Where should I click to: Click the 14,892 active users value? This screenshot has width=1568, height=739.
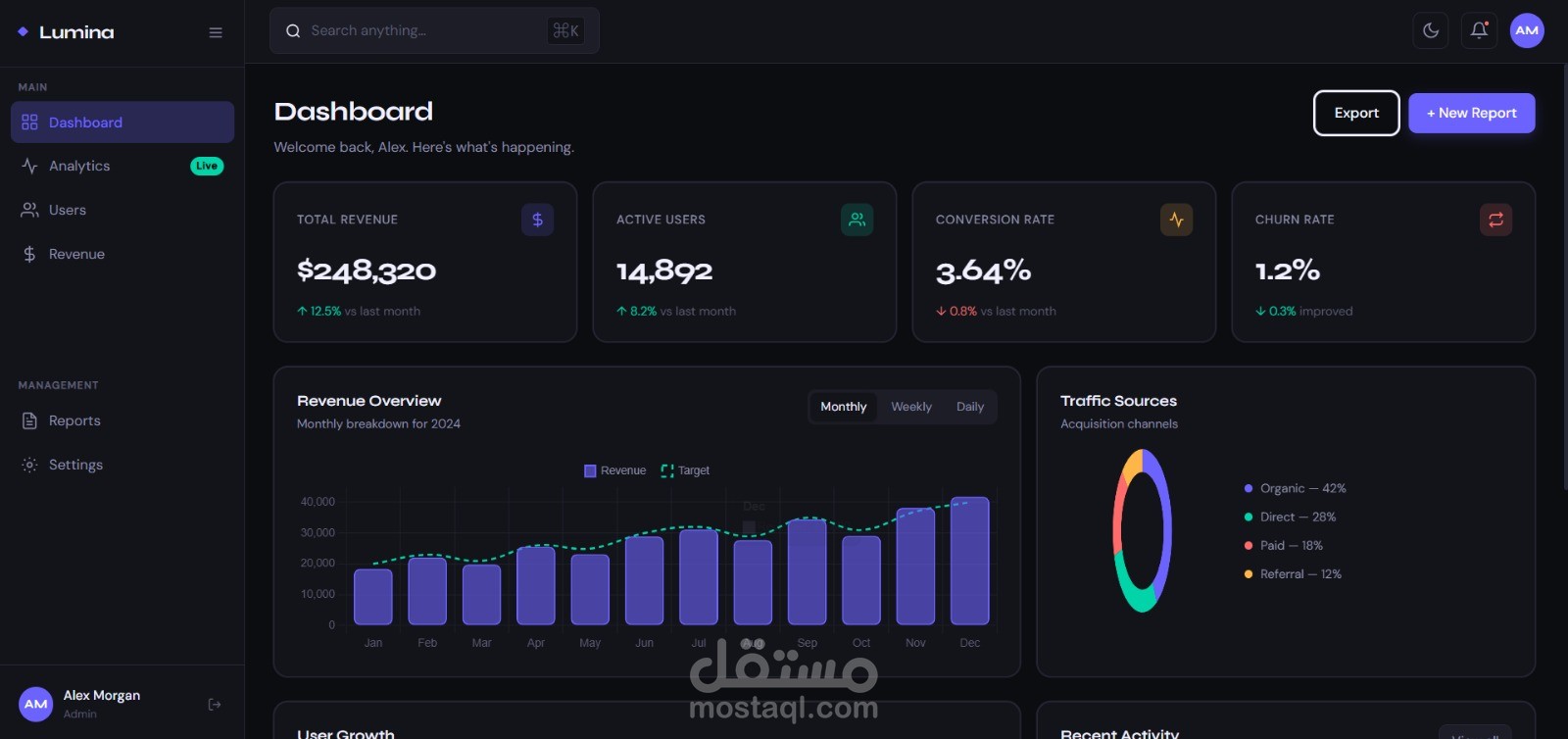coord(664,271)
